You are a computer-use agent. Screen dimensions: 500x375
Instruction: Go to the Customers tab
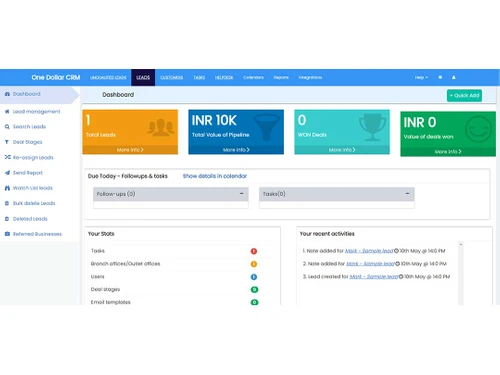pos(172,77)
